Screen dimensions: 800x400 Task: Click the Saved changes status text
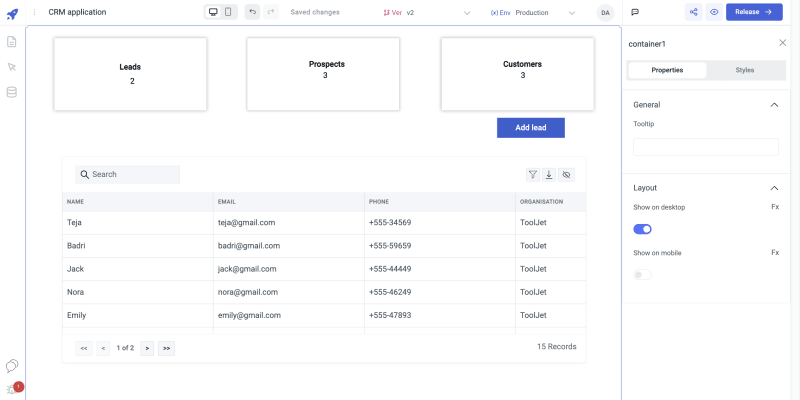click(x=315, y=12)
